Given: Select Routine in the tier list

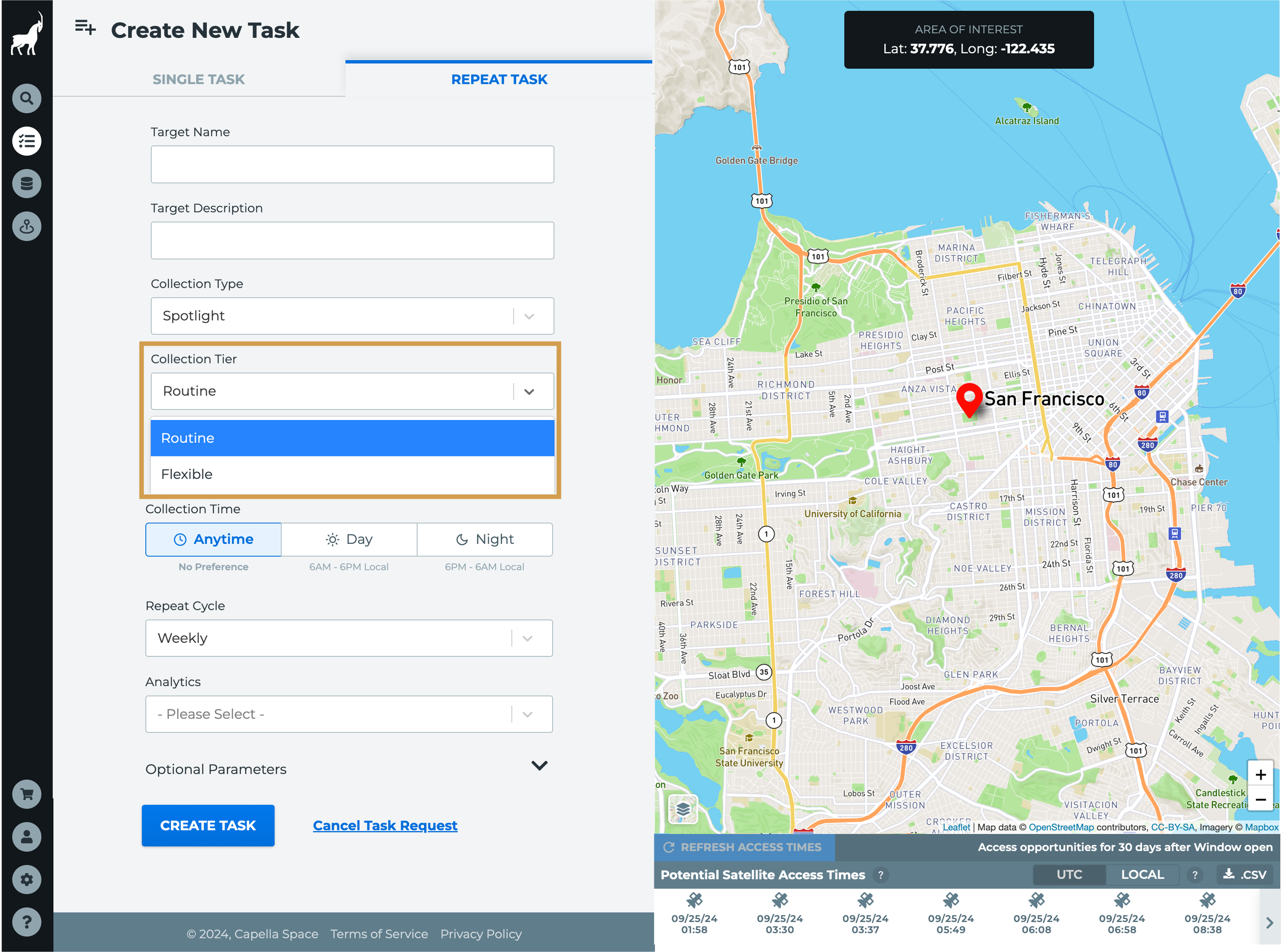Looking at the screenshot, I should (x=352, y=439).
